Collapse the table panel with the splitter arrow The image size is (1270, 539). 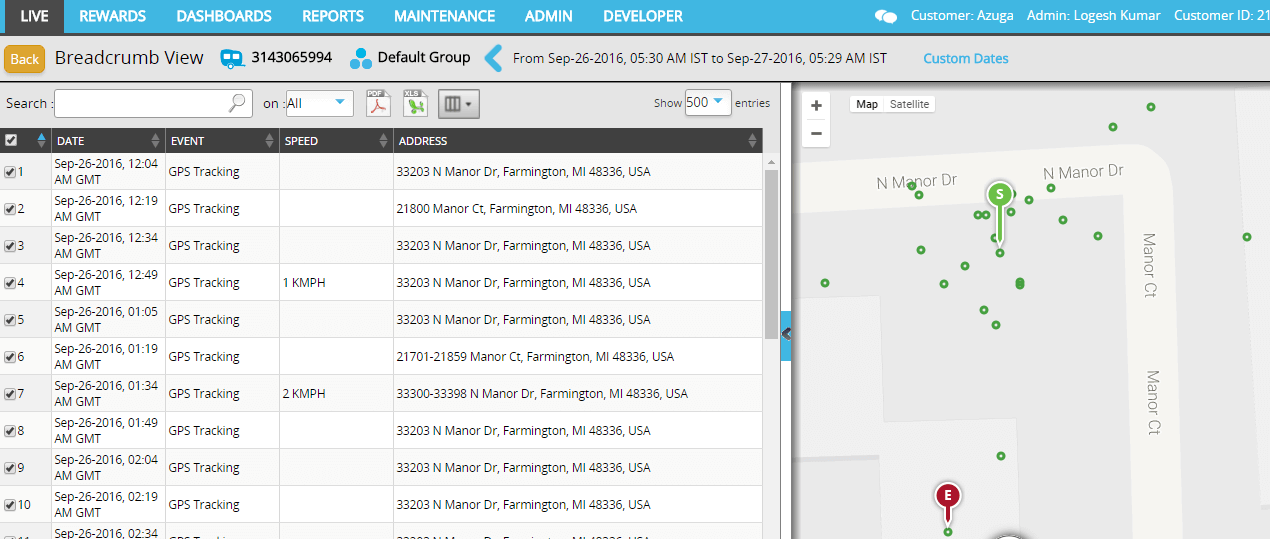786,334
